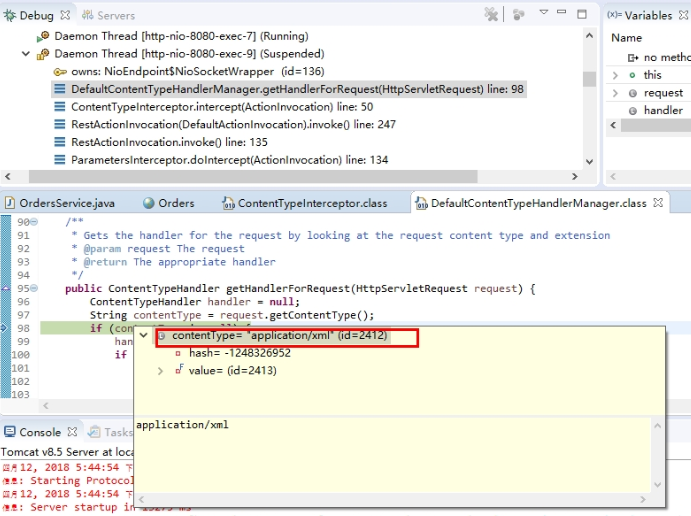Minimize the Debug view panel

pyautogui.click(x=561, y=12)
